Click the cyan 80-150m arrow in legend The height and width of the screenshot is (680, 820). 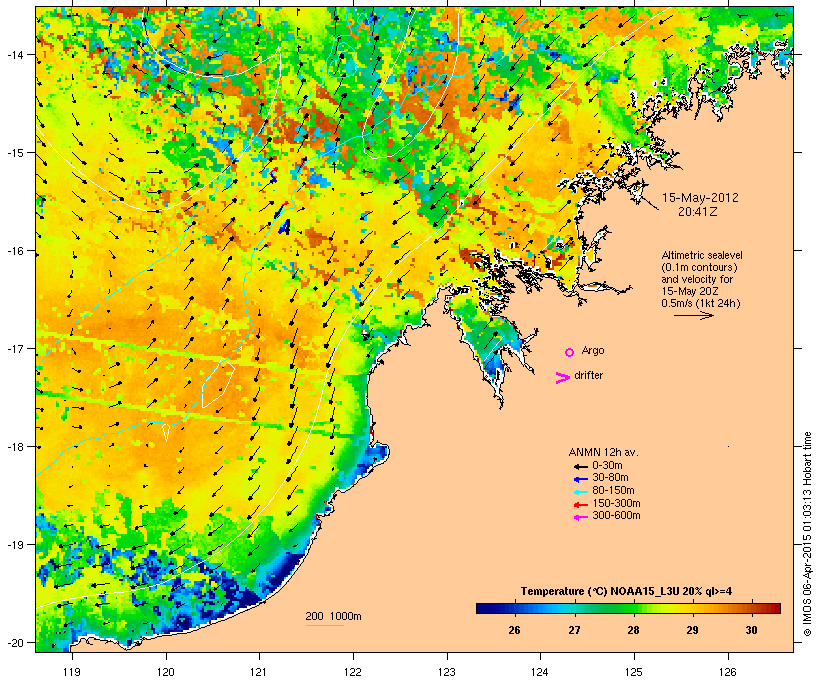pyautogui.click(x=580, y=492)
